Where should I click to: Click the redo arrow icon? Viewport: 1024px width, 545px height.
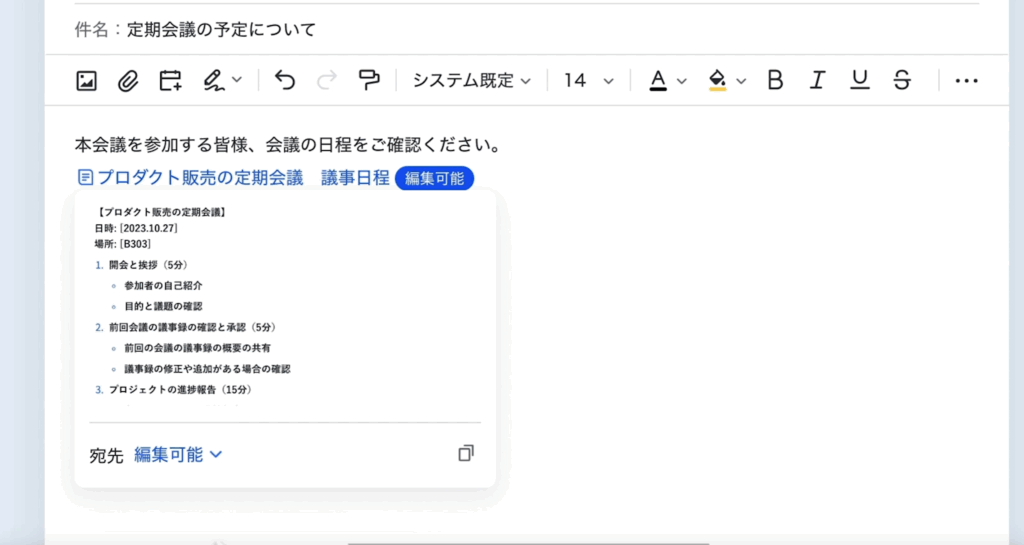326,81
